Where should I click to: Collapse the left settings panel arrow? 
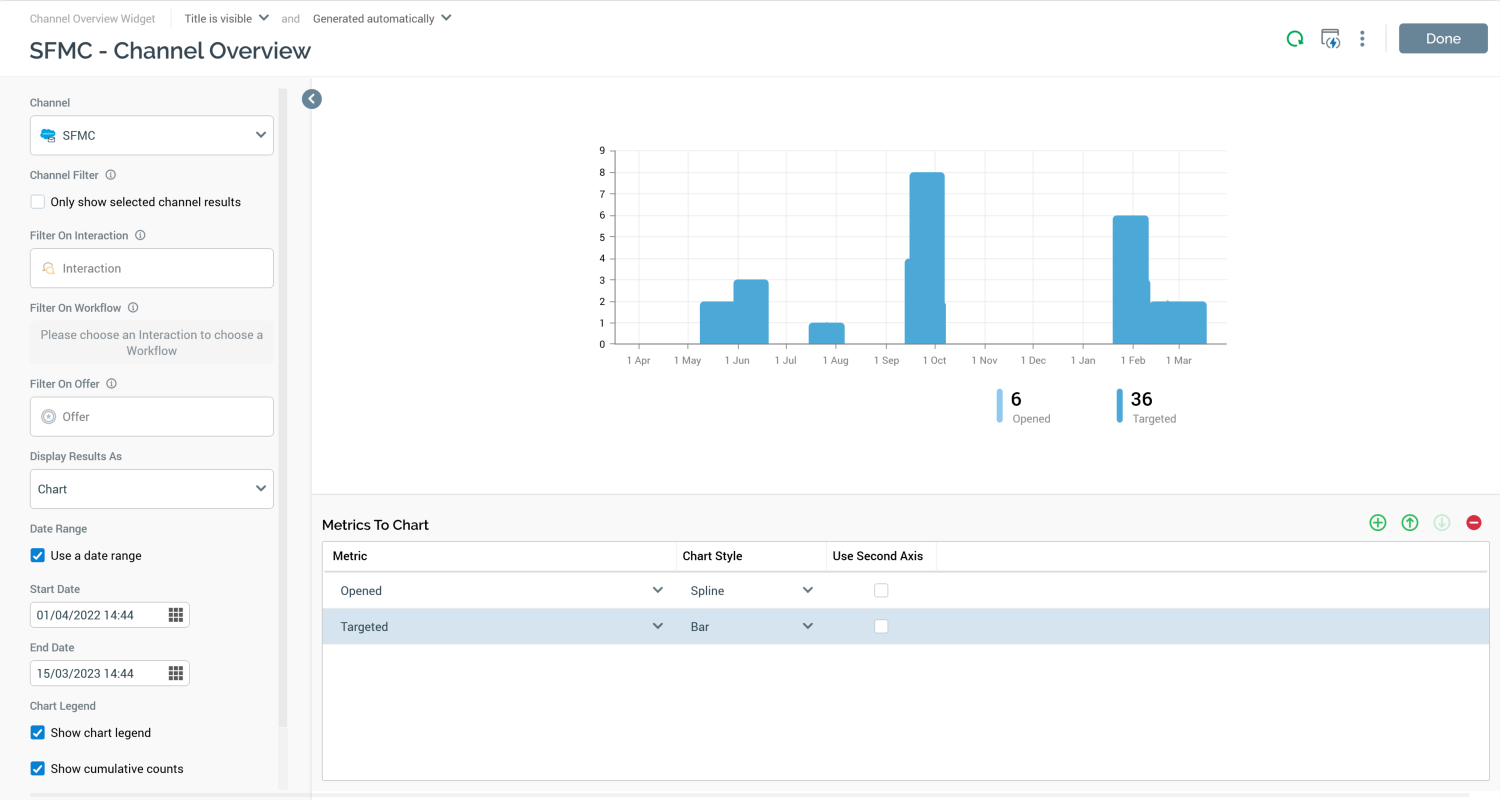pyautogui.click(x=312, y=99)
